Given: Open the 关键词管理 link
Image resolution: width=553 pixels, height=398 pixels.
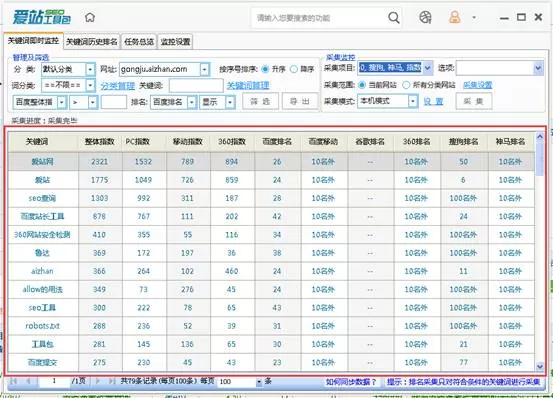Looking at the screenshot, I should click(x=248, y=85).
